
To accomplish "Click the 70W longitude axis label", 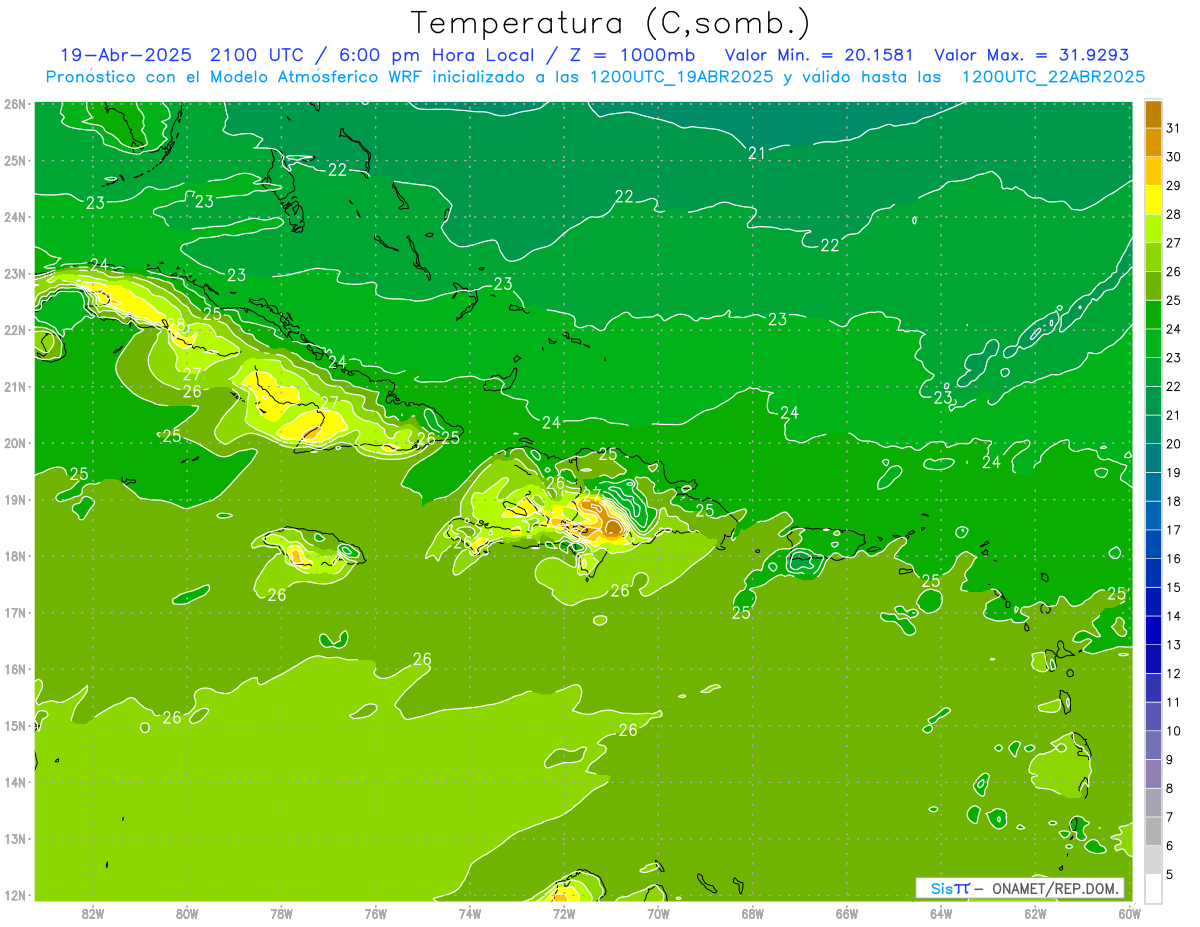I will pos(658,913).
